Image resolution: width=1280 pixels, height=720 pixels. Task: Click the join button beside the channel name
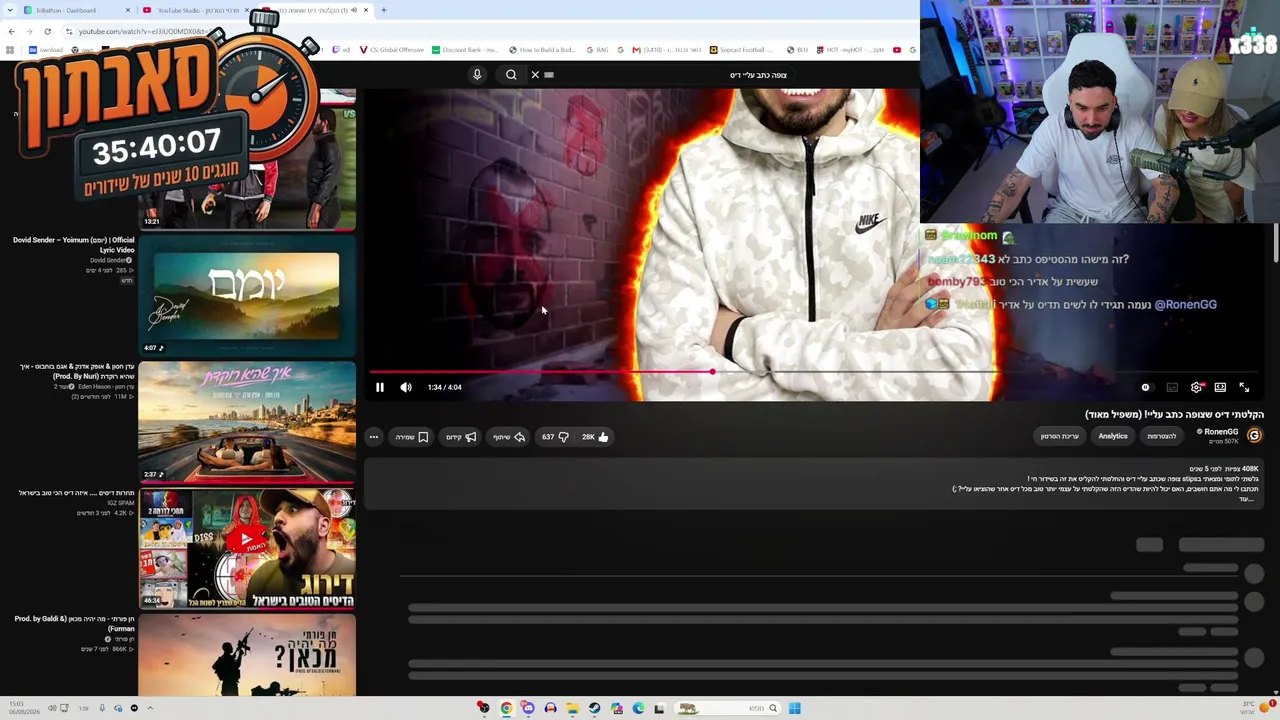coord(1162,436)
